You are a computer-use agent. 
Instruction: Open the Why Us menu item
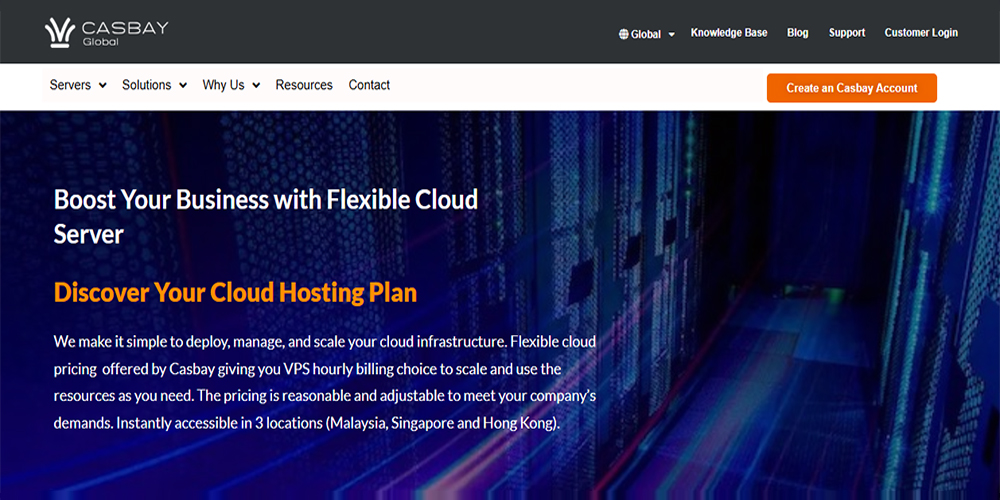pos(223,86)
